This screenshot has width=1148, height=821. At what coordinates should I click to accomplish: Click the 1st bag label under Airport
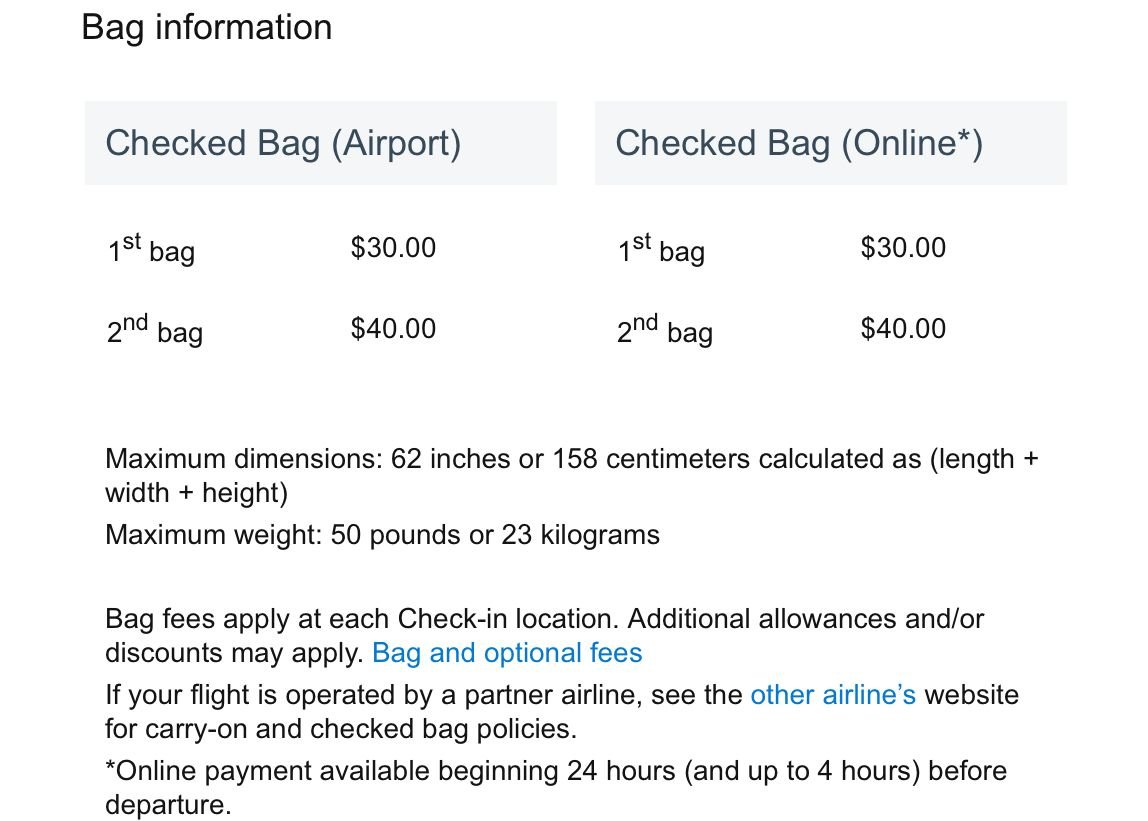point(151,249)
